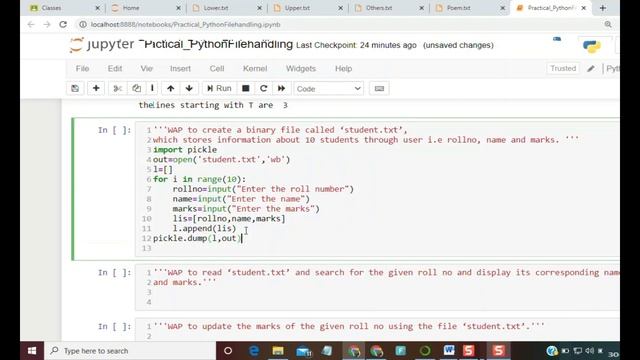
Task: Click the zoom magnifier icon in address bar
Action: [x=608, y=24]
